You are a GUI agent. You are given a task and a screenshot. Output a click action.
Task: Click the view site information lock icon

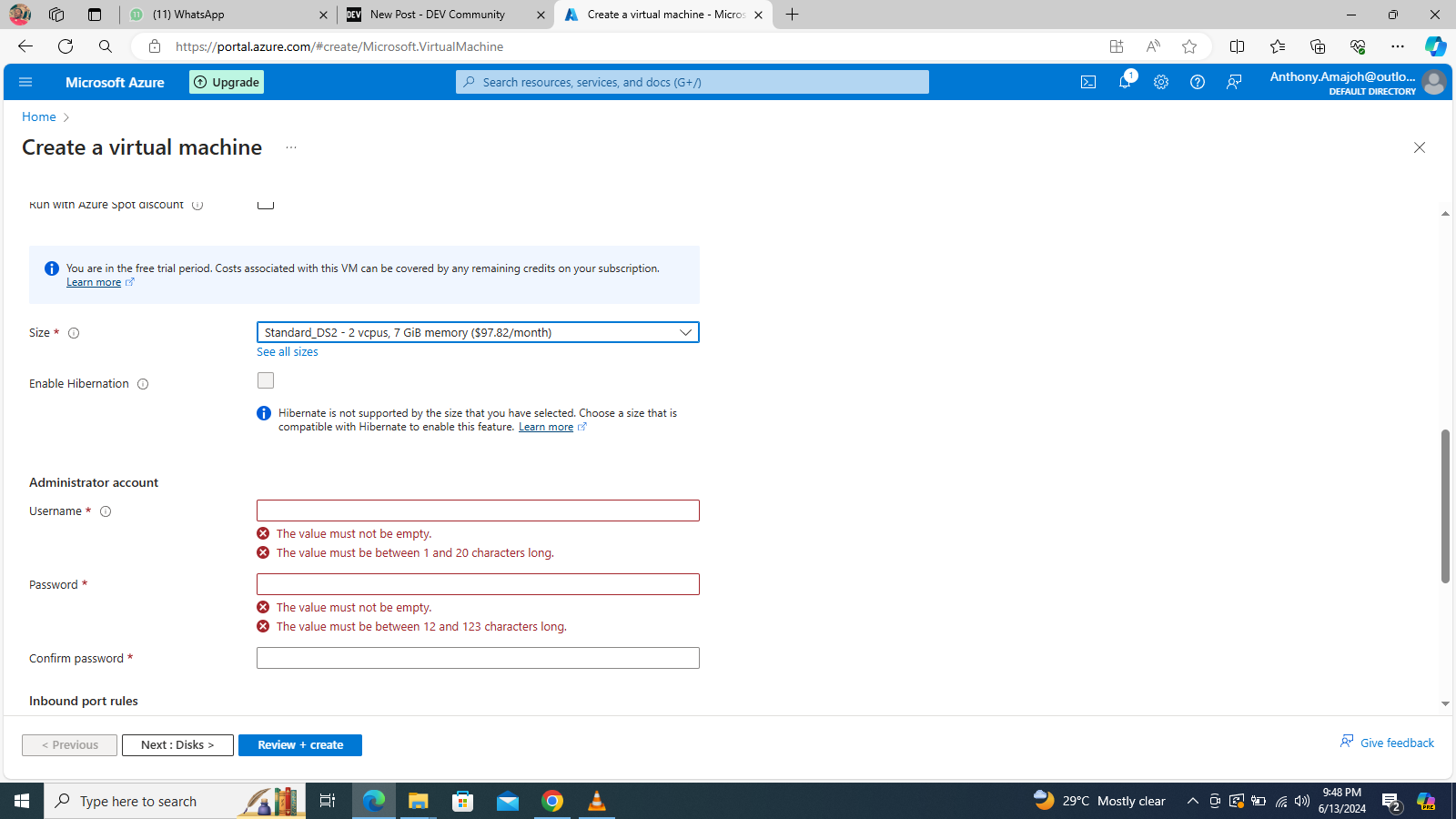point(155,46)
